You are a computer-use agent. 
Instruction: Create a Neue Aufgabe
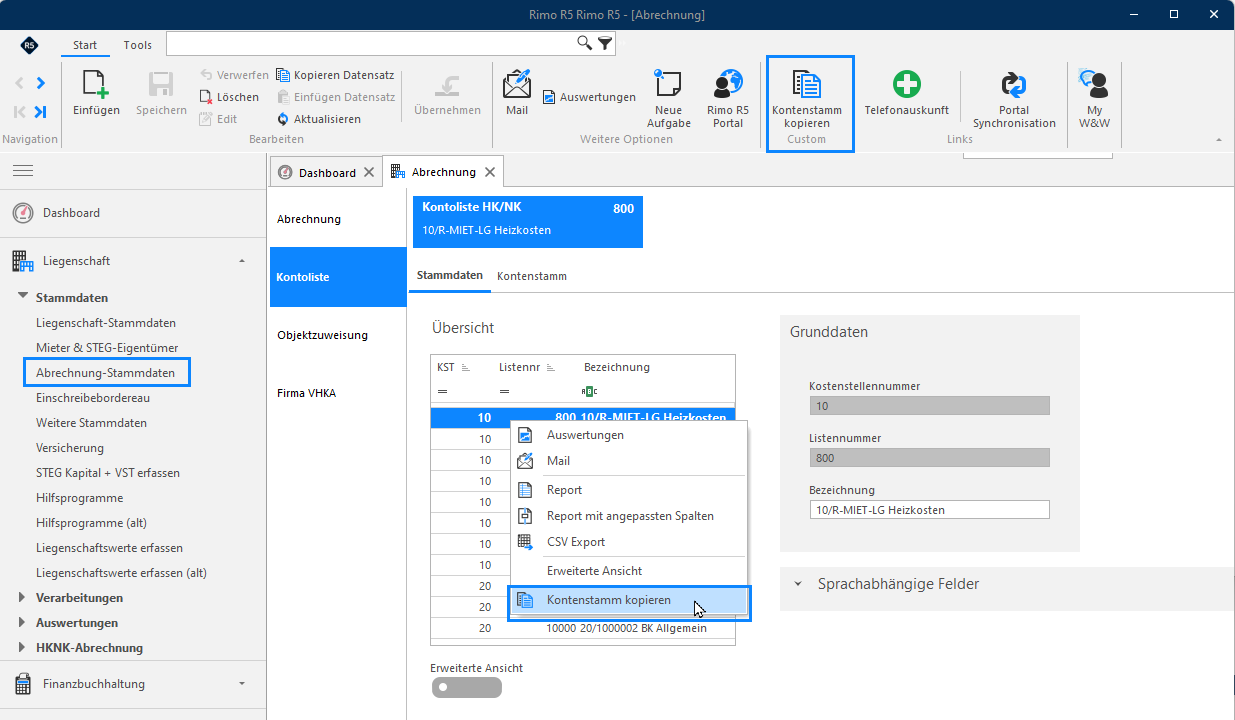[669, 99]
